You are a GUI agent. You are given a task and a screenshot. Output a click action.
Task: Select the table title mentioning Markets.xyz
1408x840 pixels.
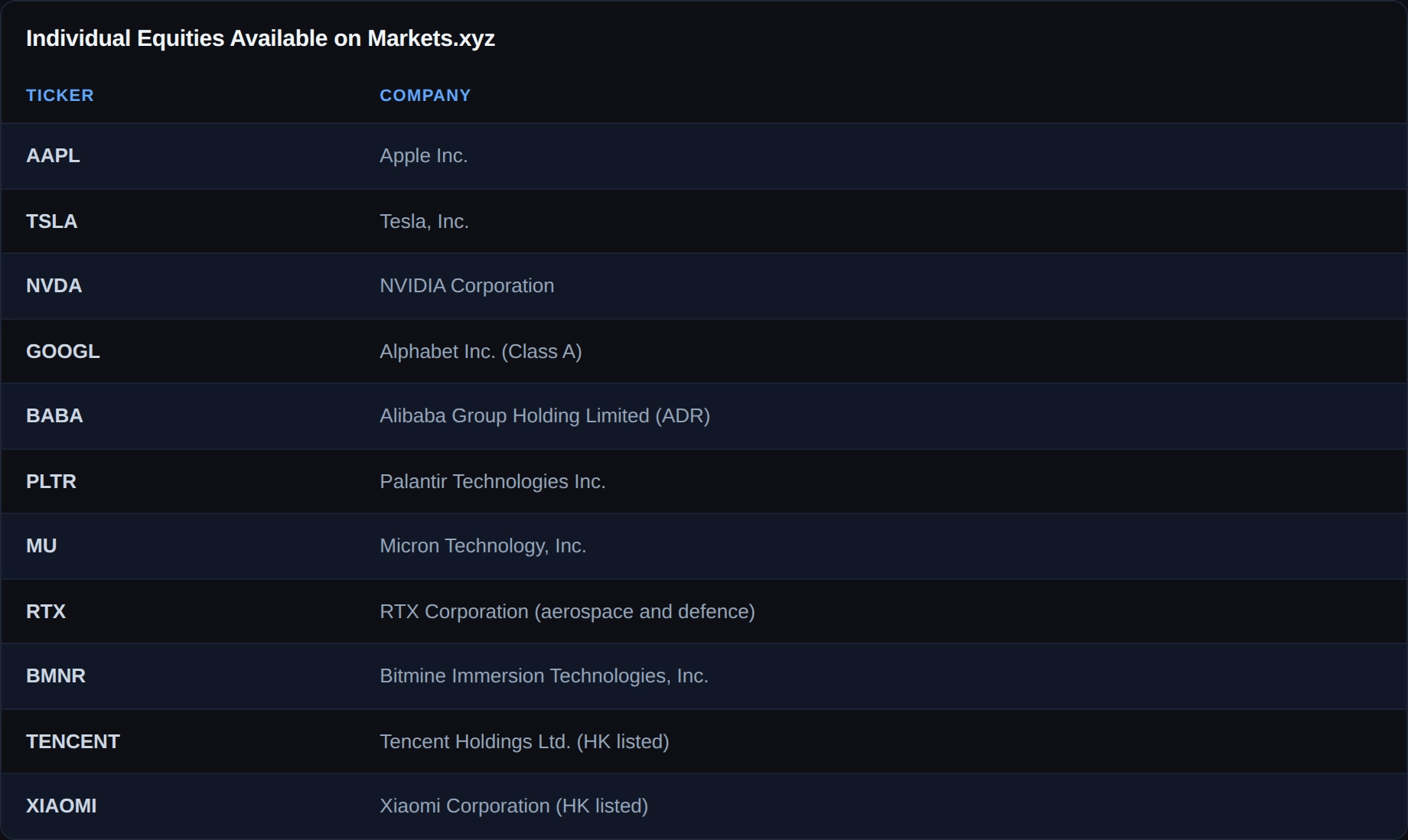click(260, 38)
